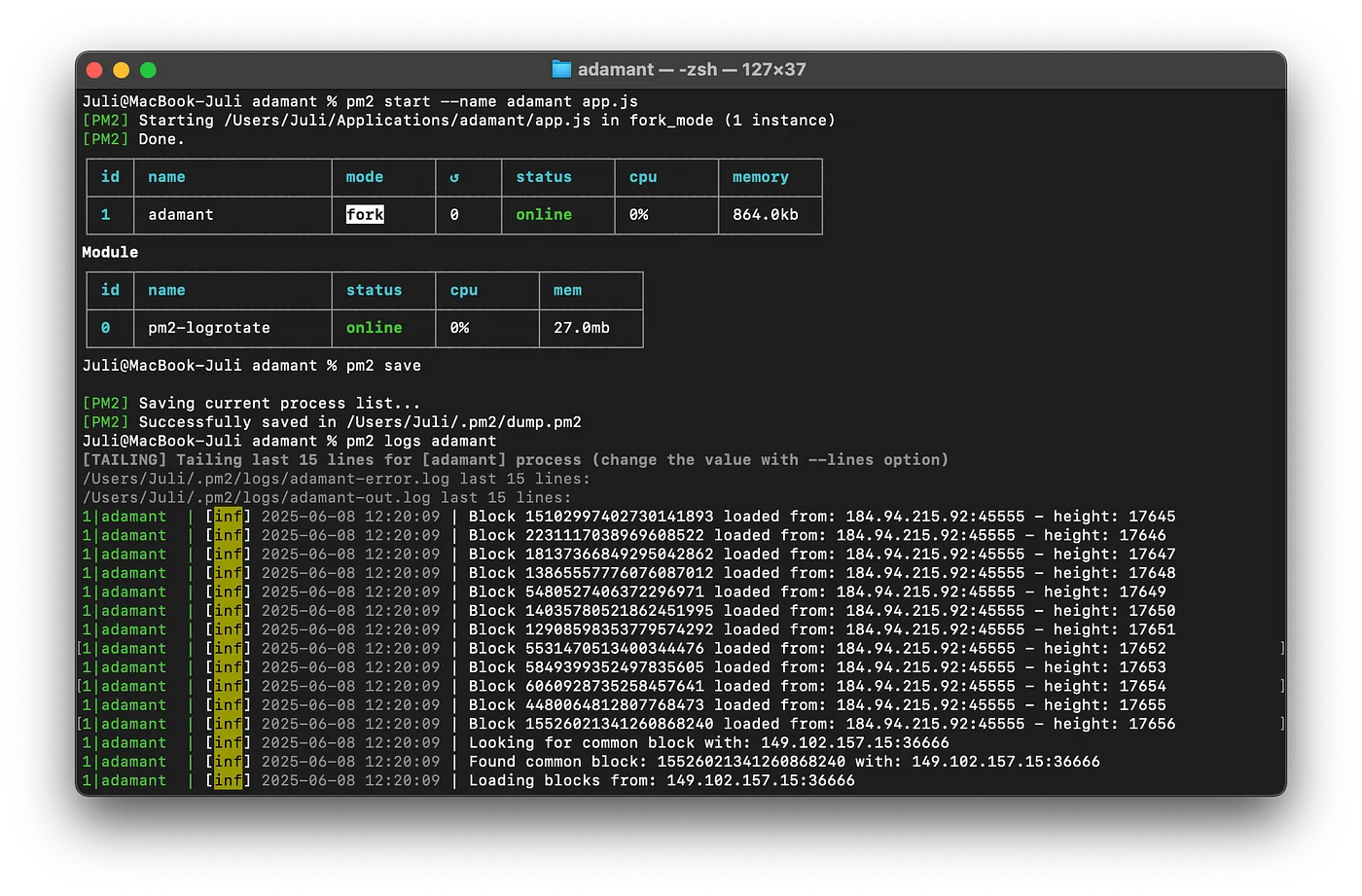Viewport: 1362px width, 896px height.
Task: Click the 'pm2 logs adamant' command
Action: coord(421,441)
